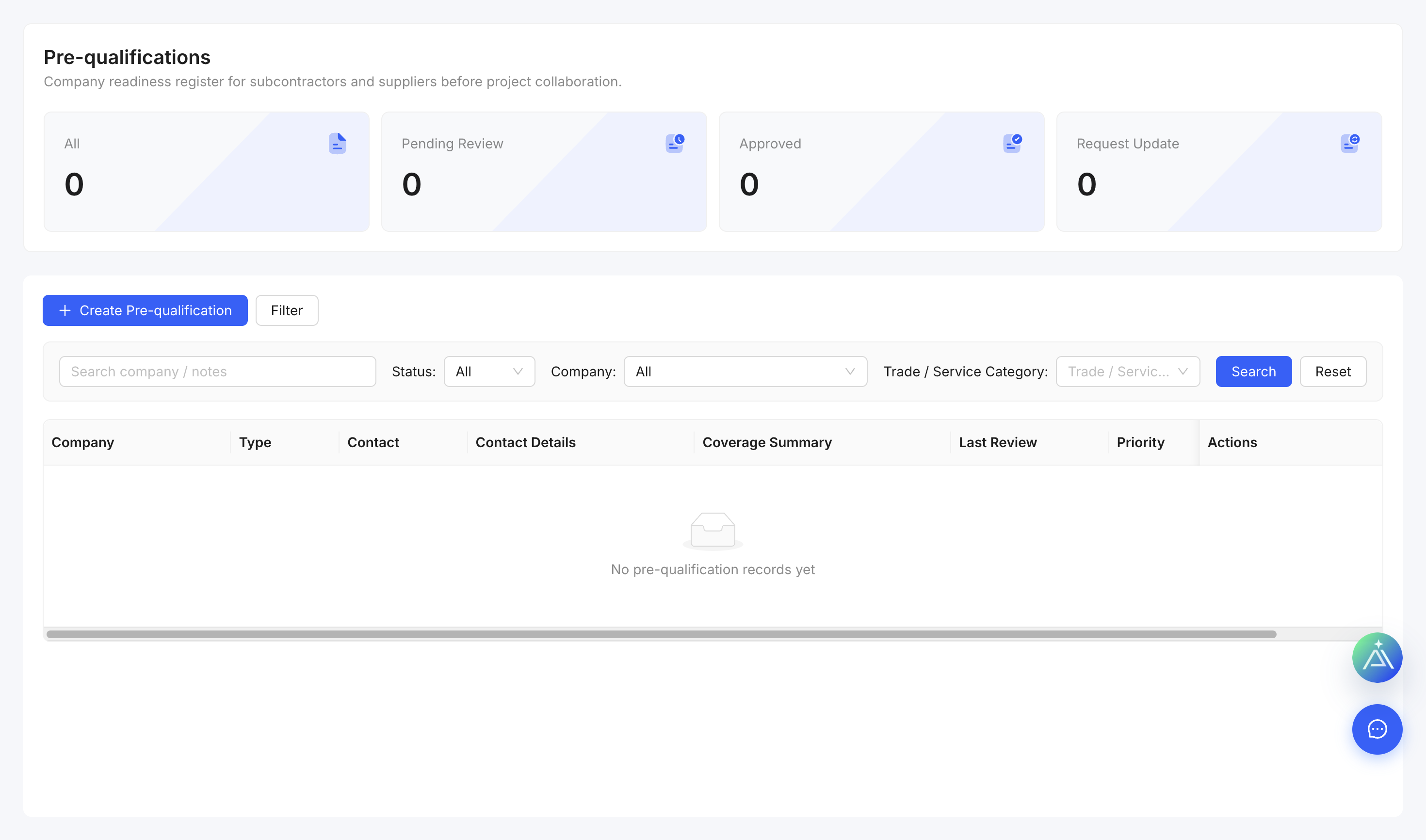Screen dimensions: 1426x840
Task: Select the Approved summary card
Action: click(881, 172)
